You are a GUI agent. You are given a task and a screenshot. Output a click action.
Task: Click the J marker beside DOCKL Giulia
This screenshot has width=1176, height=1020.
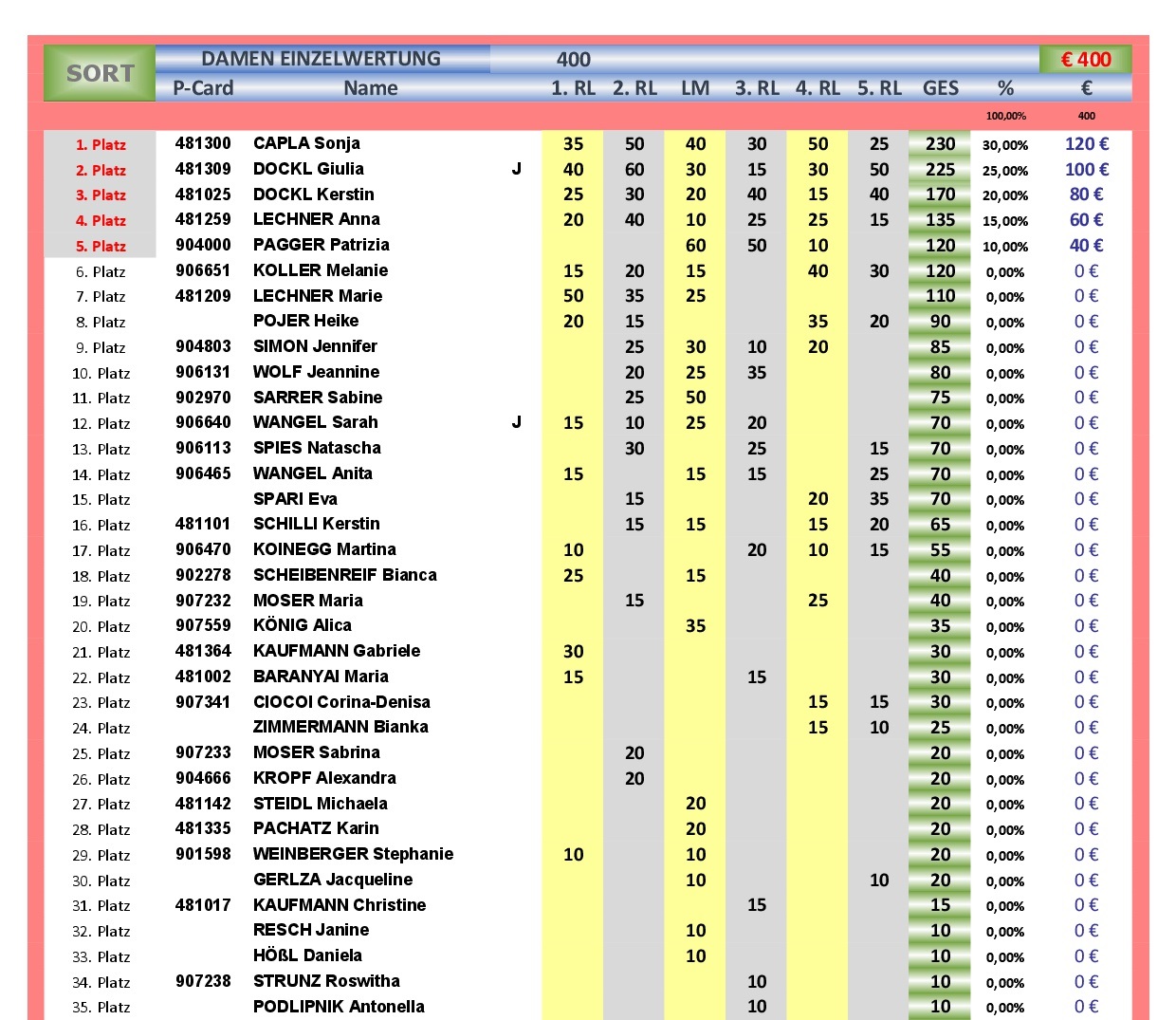click(x=517, y=169)
